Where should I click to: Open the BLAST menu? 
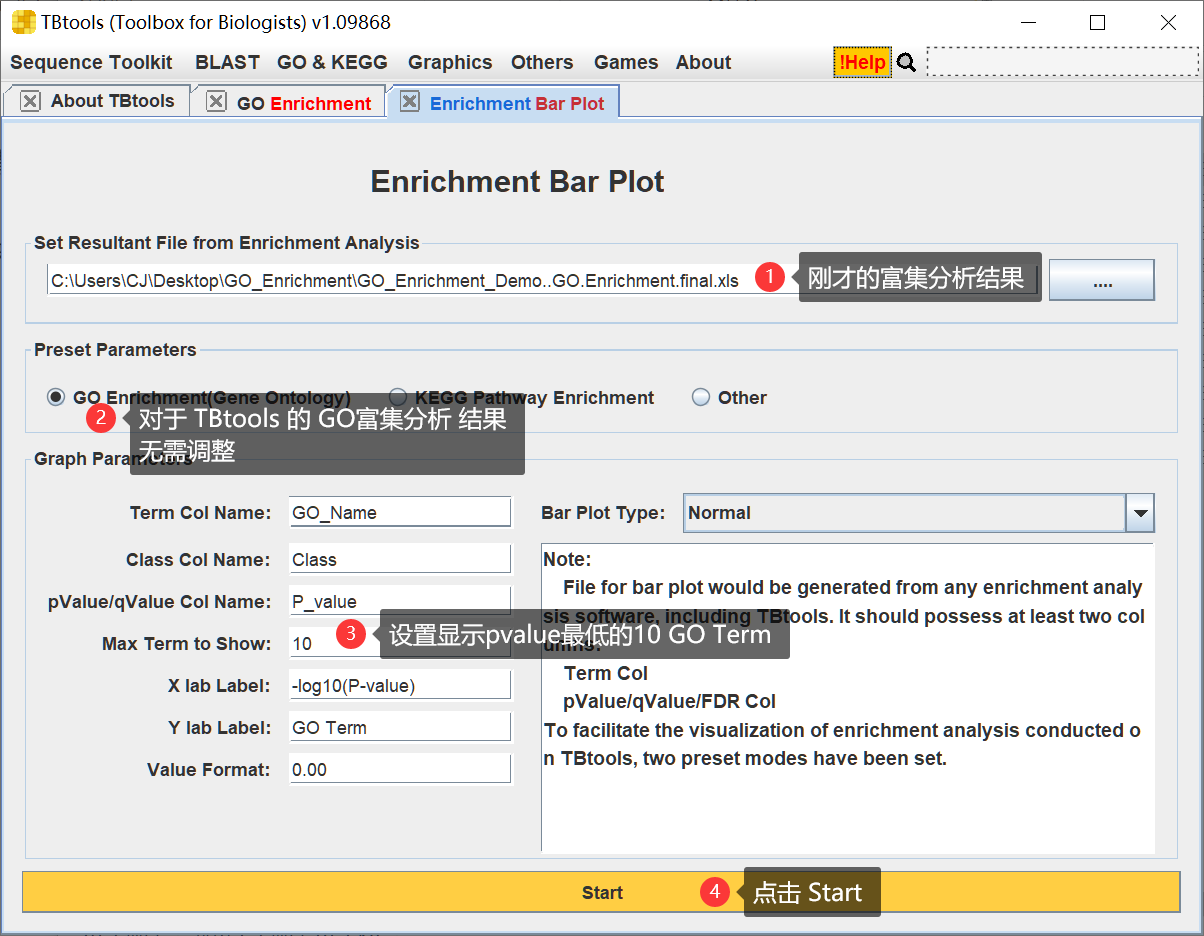pos(227,62)
